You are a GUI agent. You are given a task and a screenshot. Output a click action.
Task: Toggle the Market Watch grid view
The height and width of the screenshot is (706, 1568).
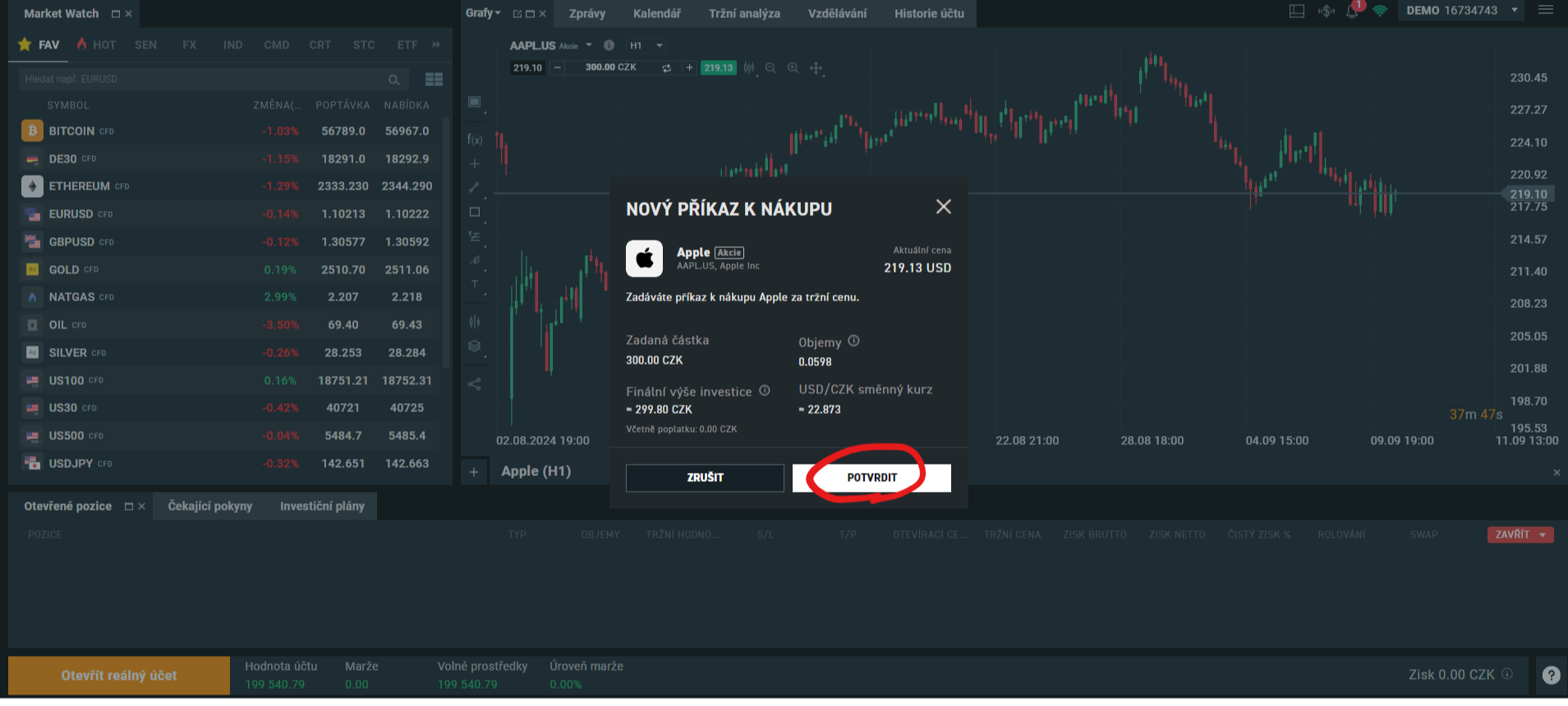tap(434, 80)
